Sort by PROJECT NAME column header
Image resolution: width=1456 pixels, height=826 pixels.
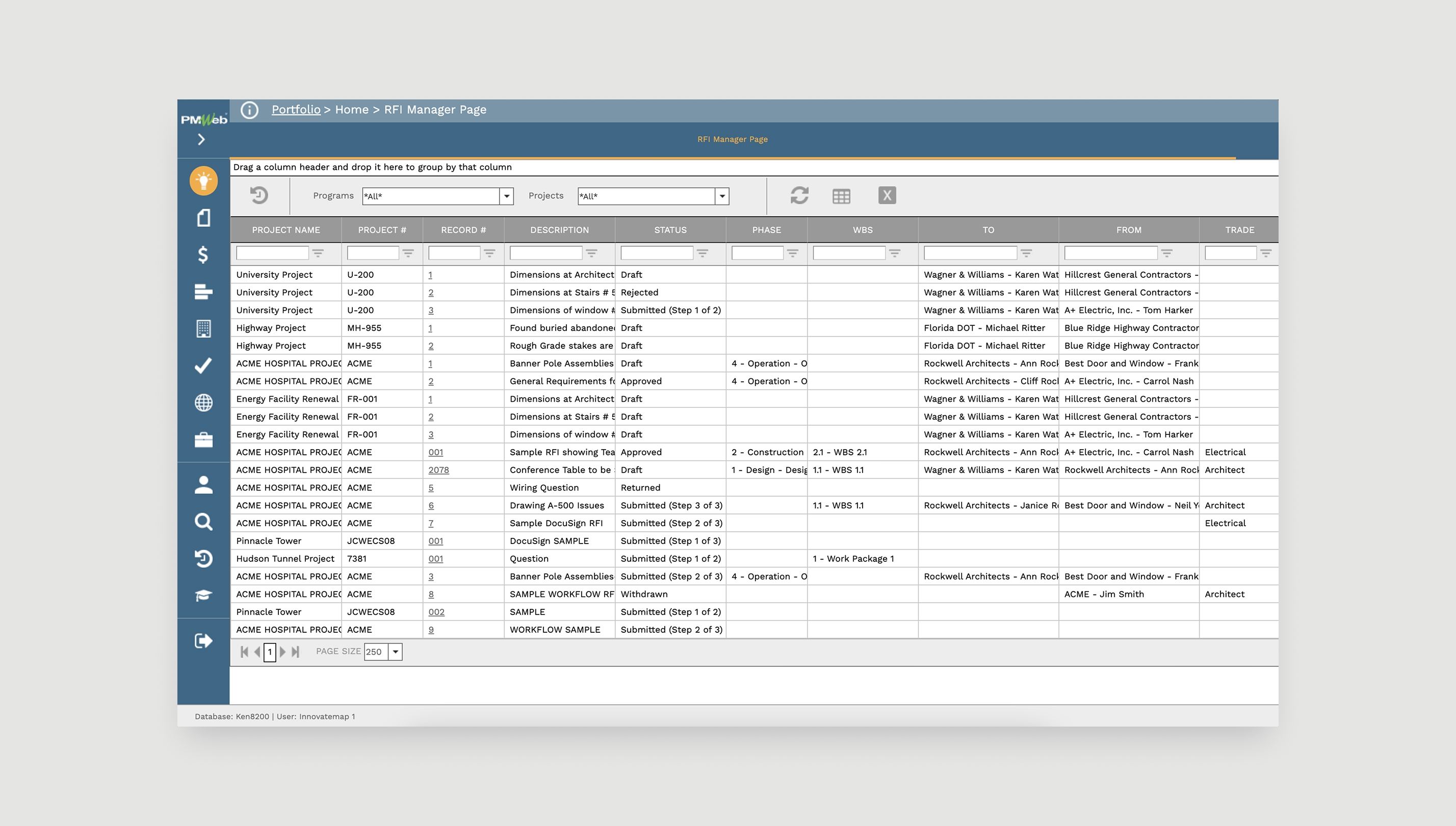tap(286, 230)
